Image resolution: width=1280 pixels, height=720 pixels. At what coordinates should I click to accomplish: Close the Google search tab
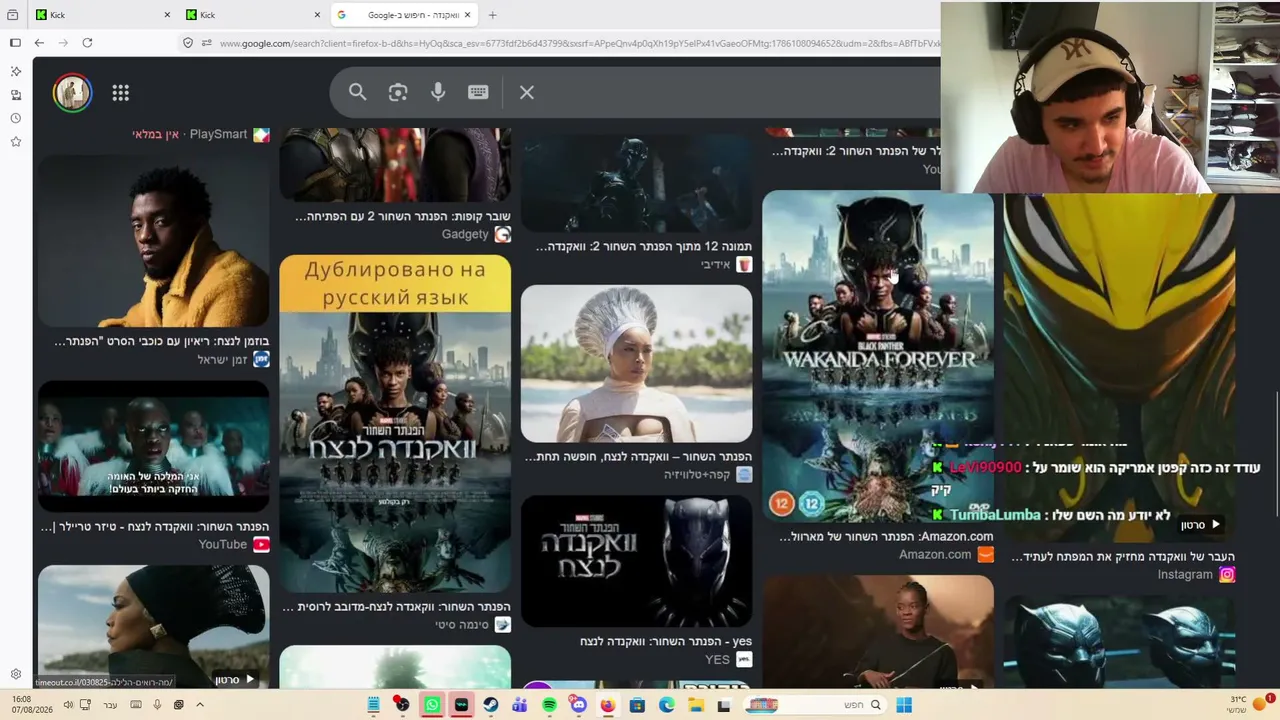pos(467,15)
